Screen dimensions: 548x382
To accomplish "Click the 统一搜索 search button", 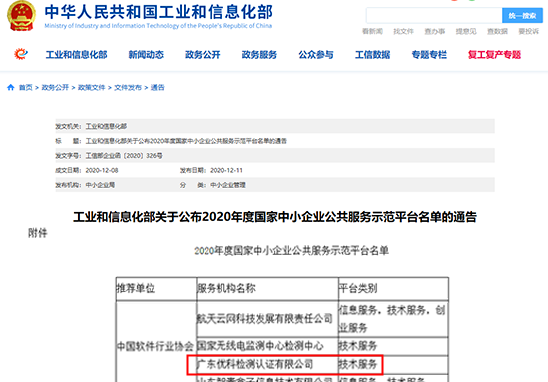I will (x=522, y=16).
